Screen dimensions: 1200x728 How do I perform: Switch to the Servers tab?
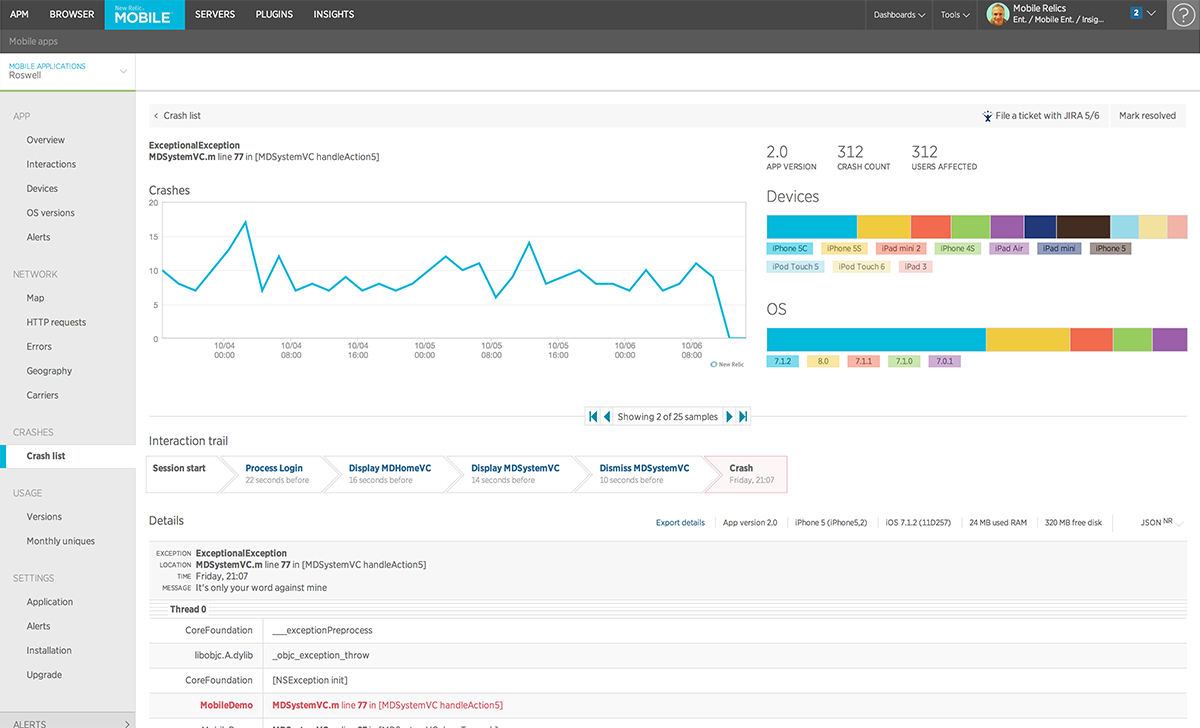215,14
